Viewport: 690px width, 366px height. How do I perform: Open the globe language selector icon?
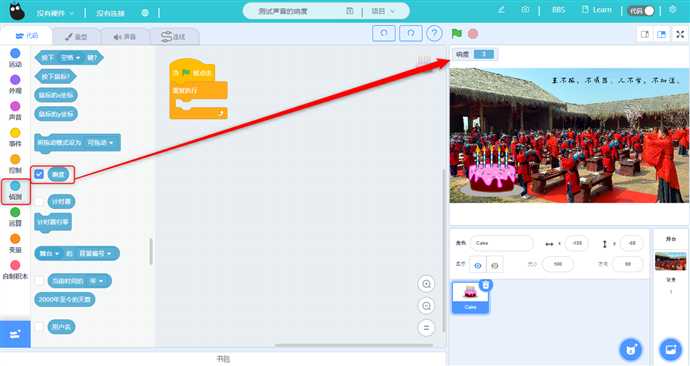click(145, 13)
